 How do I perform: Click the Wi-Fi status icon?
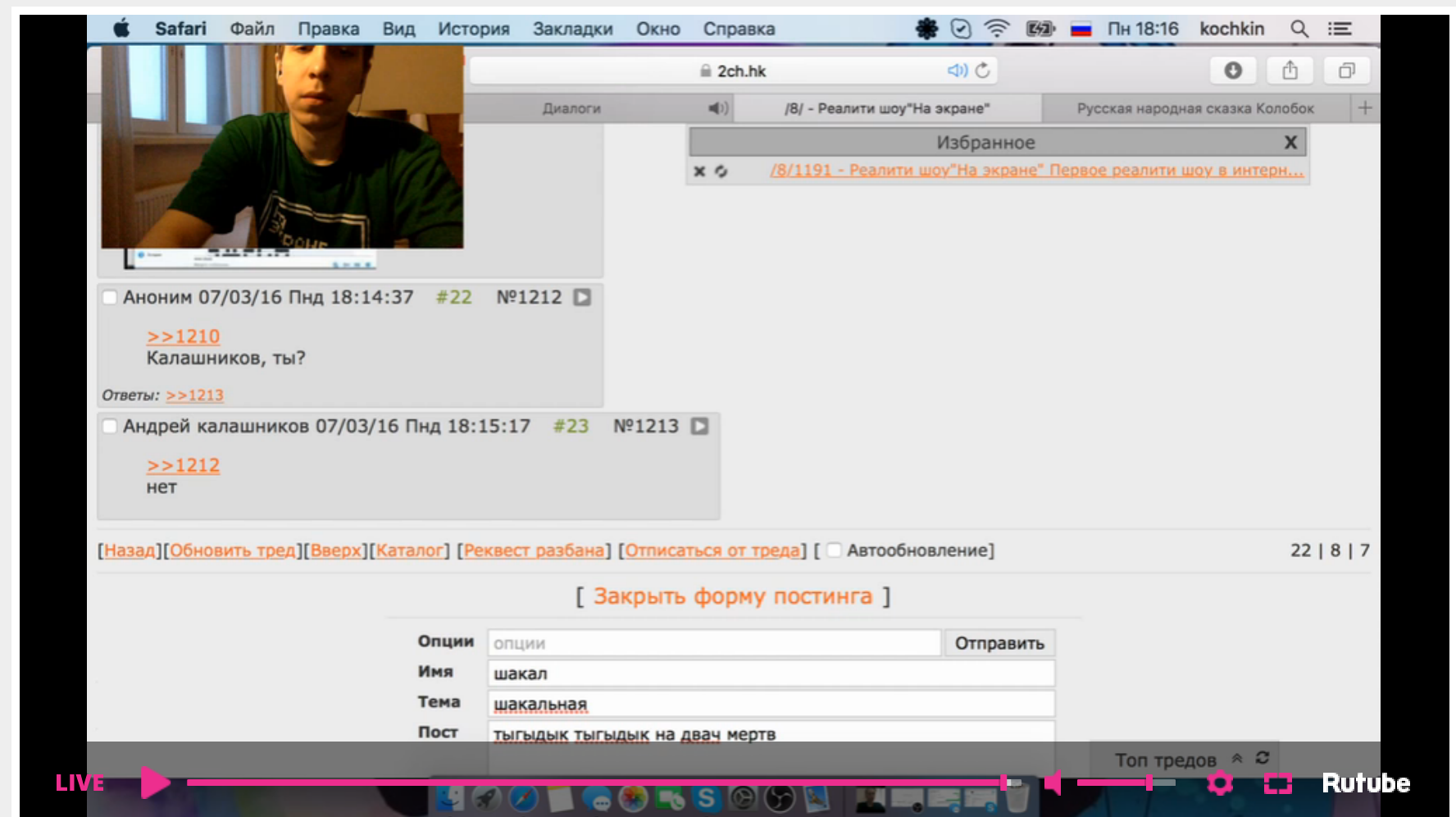(997, 29)
